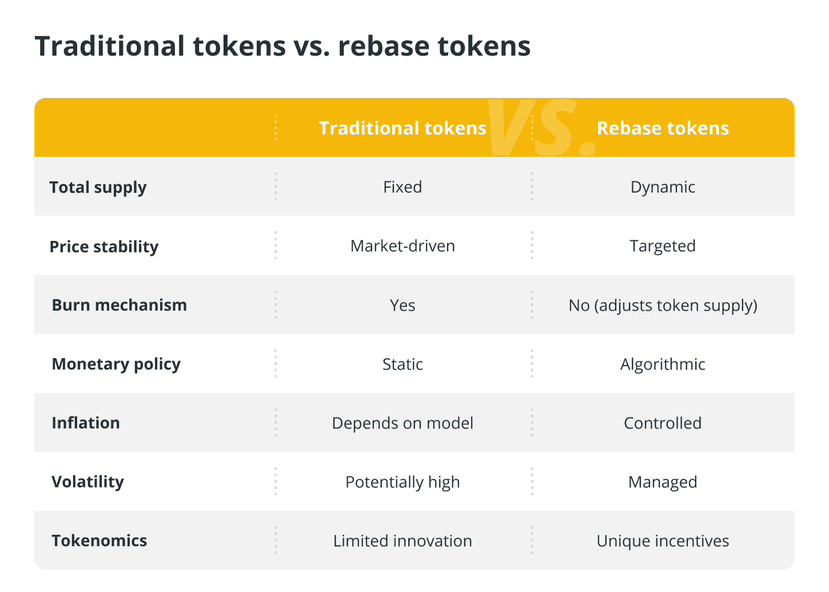Select the 'Potentially high' cell
The width and height of the screenshot is (829, 592).
[x=402, y=482]
